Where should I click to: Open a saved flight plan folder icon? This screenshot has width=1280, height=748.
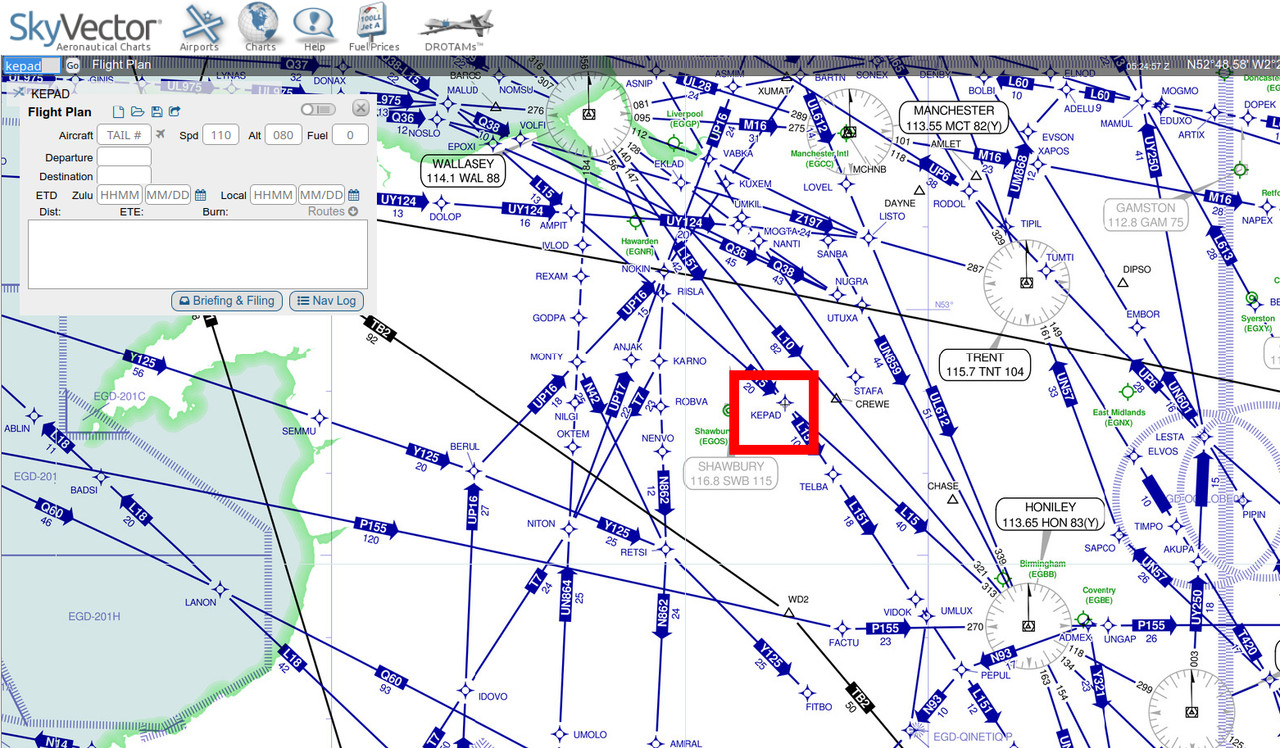point(138,111)
